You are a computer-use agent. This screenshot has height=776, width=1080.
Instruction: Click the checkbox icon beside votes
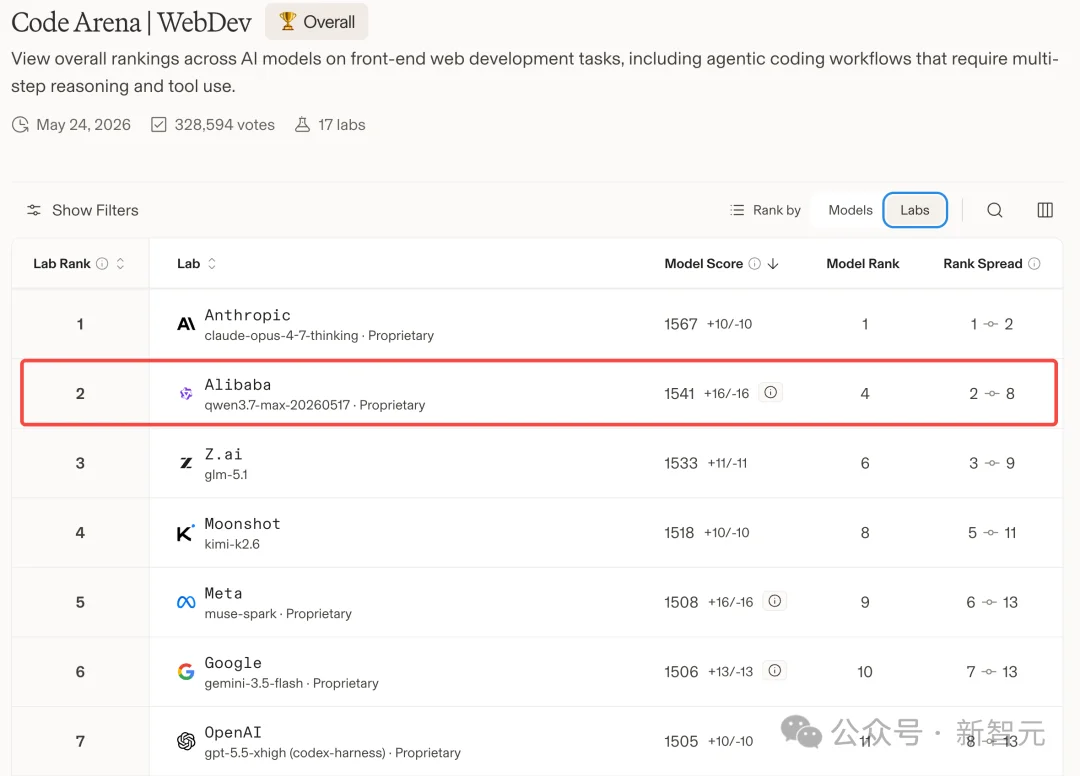158,125
